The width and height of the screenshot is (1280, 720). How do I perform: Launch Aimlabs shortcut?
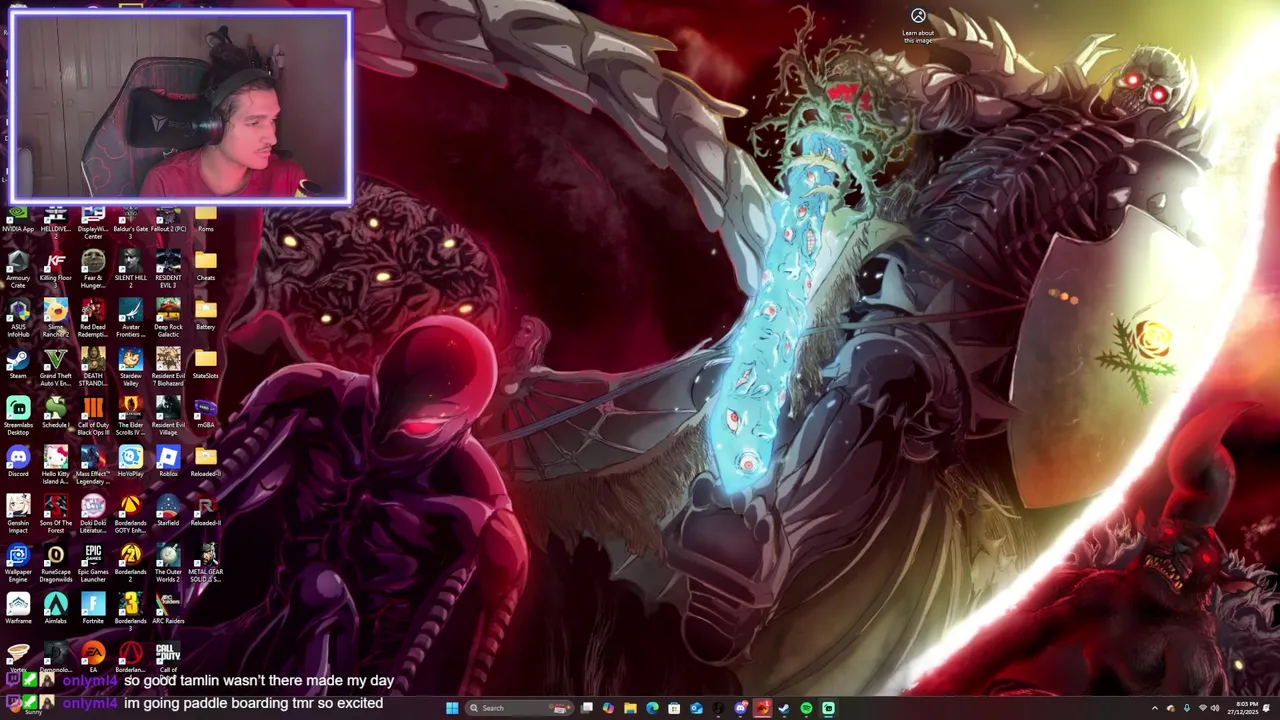(x=55, y=609)
